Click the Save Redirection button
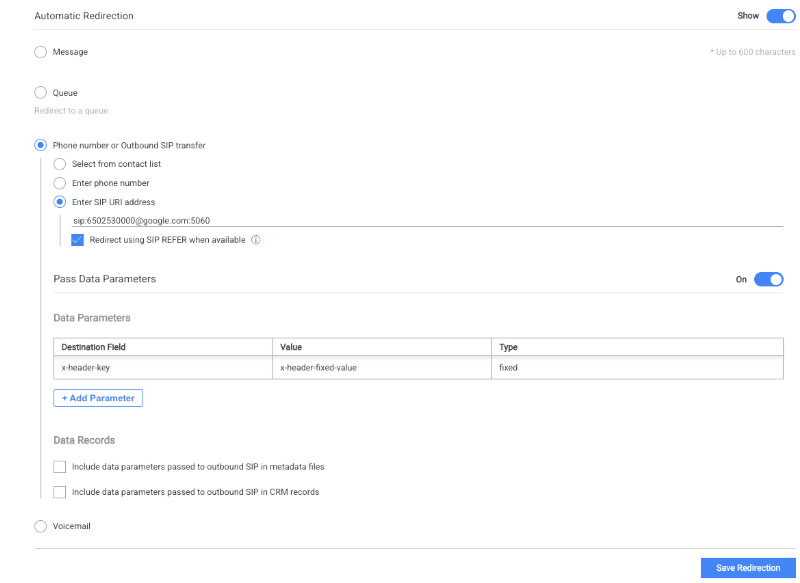 (747, 567)
